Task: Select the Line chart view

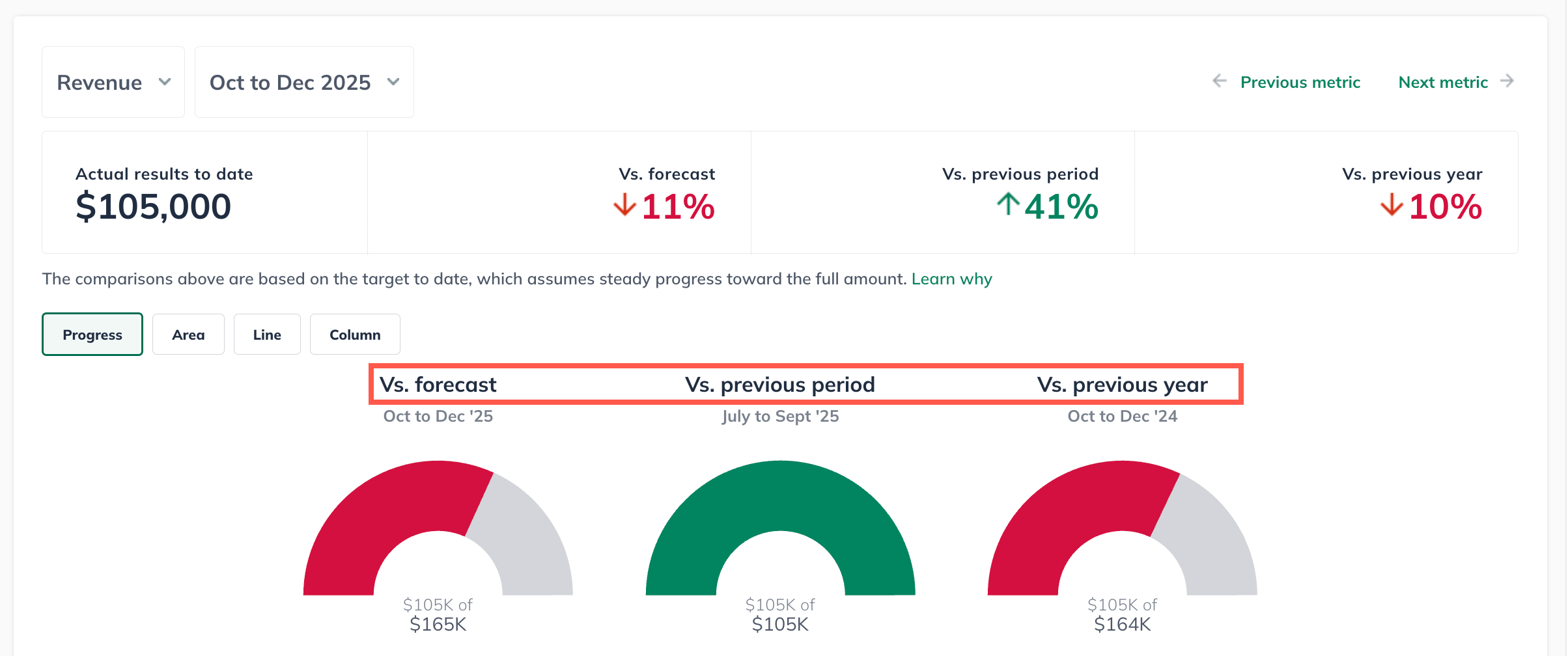Action: pos(267,335)
